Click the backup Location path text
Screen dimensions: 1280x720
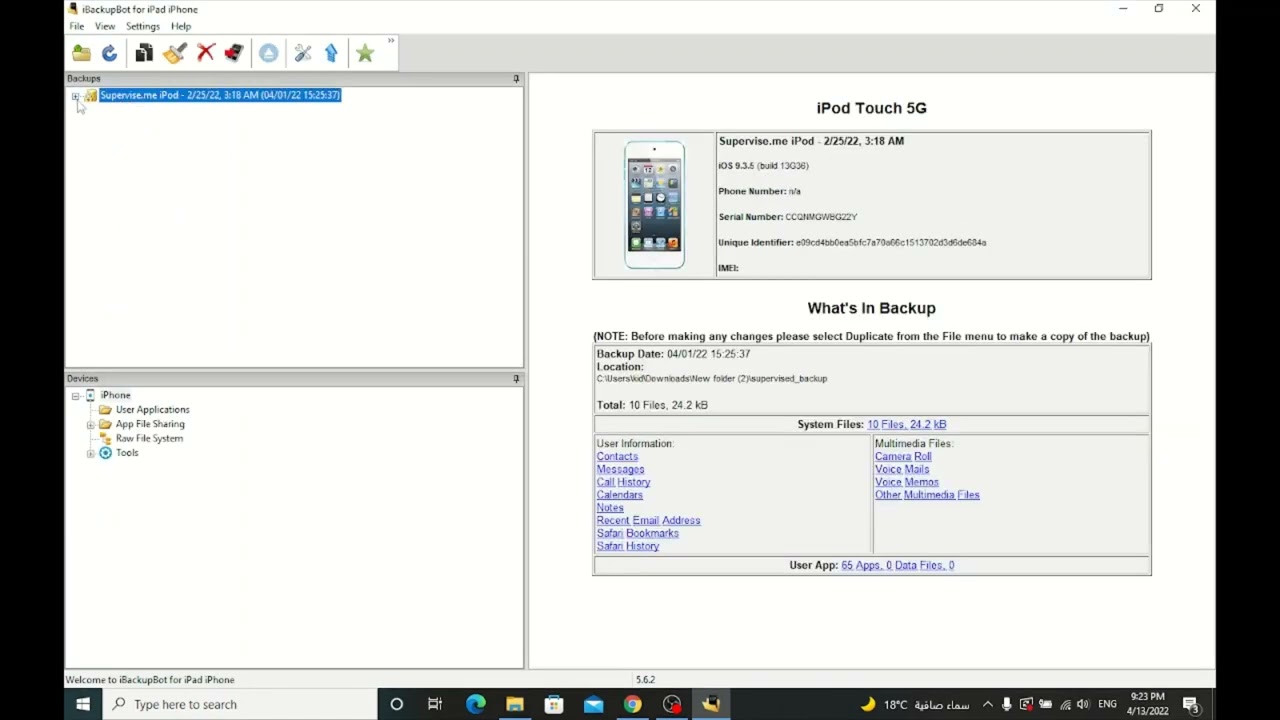click(712, 379)
